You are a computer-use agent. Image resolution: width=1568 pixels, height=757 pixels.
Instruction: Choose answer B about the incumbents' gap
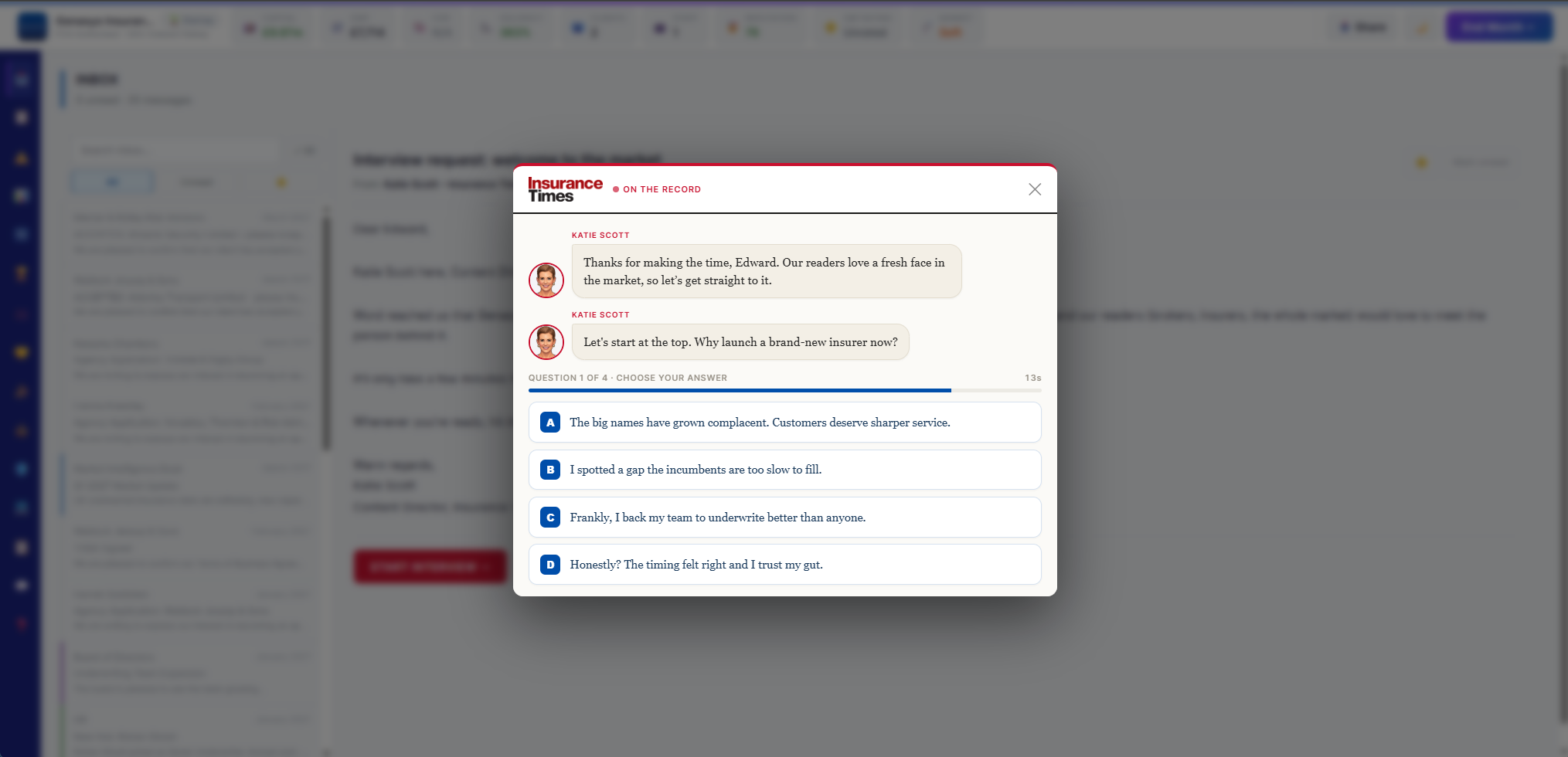pyautogui.click(x=784, y=470)
